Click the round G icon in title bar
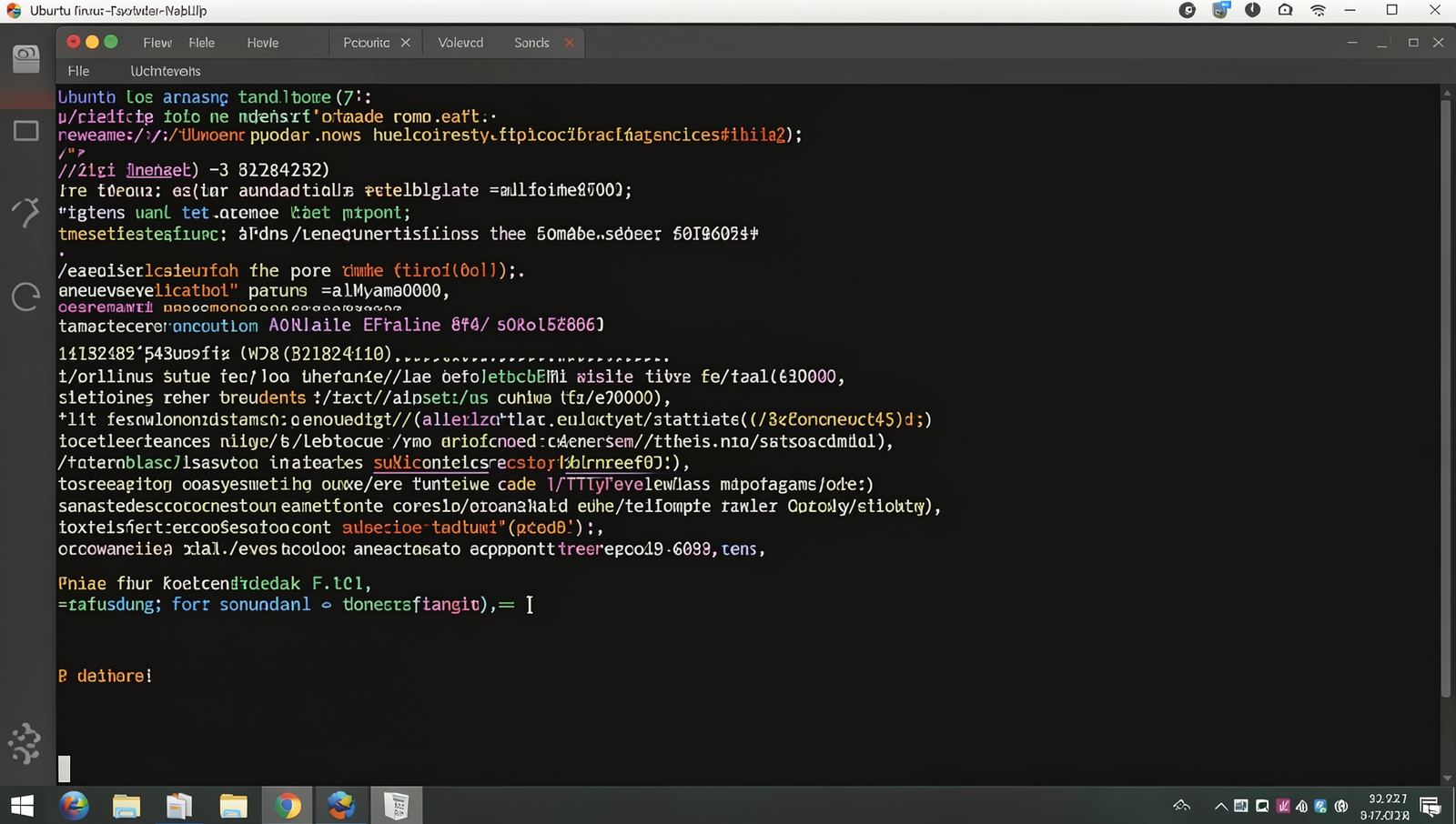Screen dimensions: 1456x824 click(1188, 10)
